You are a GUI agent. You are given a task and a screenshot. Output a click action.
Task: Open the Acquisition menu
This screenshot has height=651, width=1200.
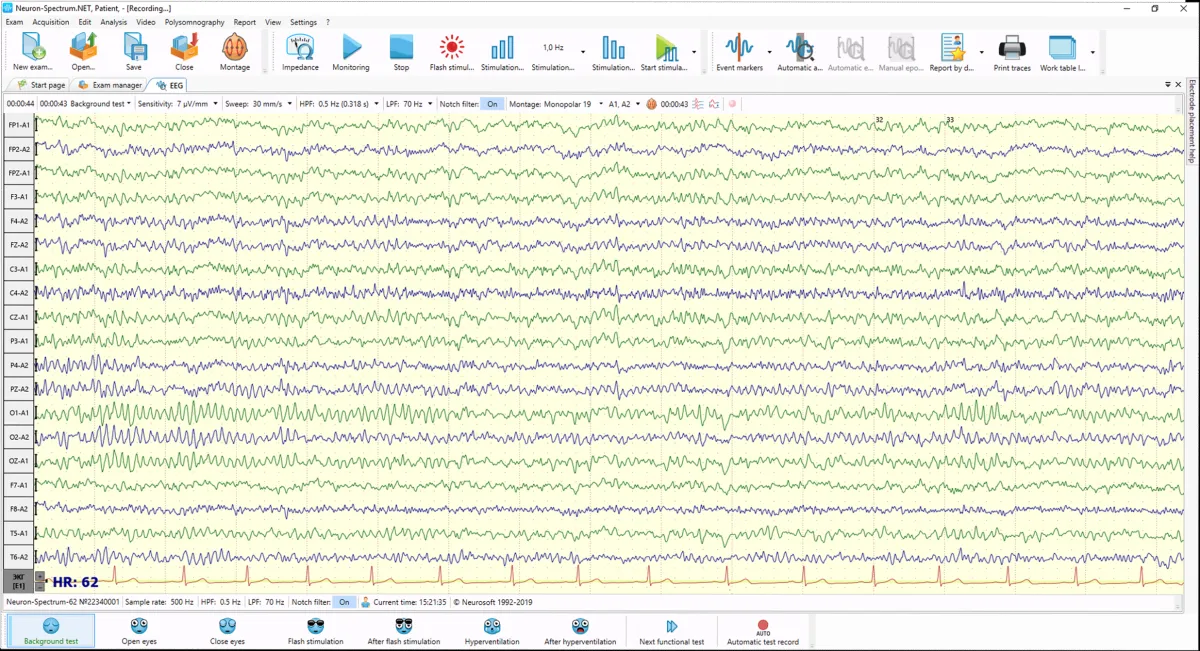coord(51,22)
